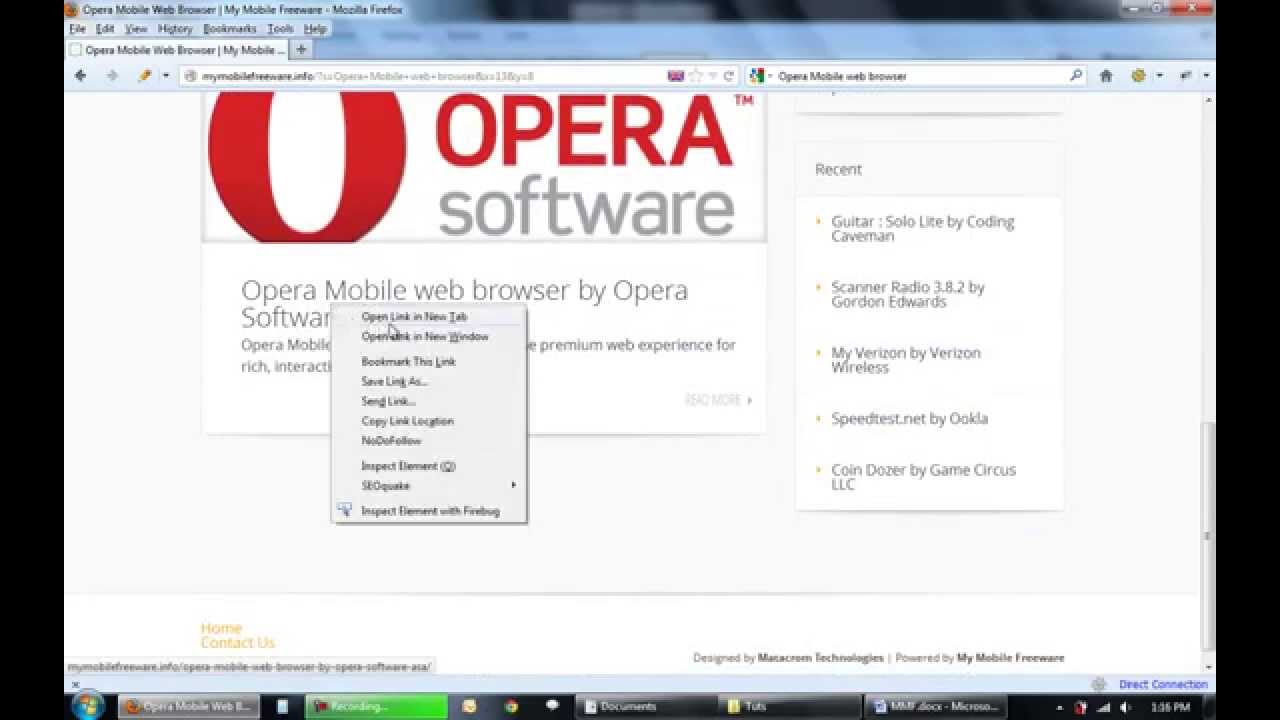This screenshot has height=720, width=1280.
Task: Click the yellow gear add-on icon
Action: [x=1138, y=76]
